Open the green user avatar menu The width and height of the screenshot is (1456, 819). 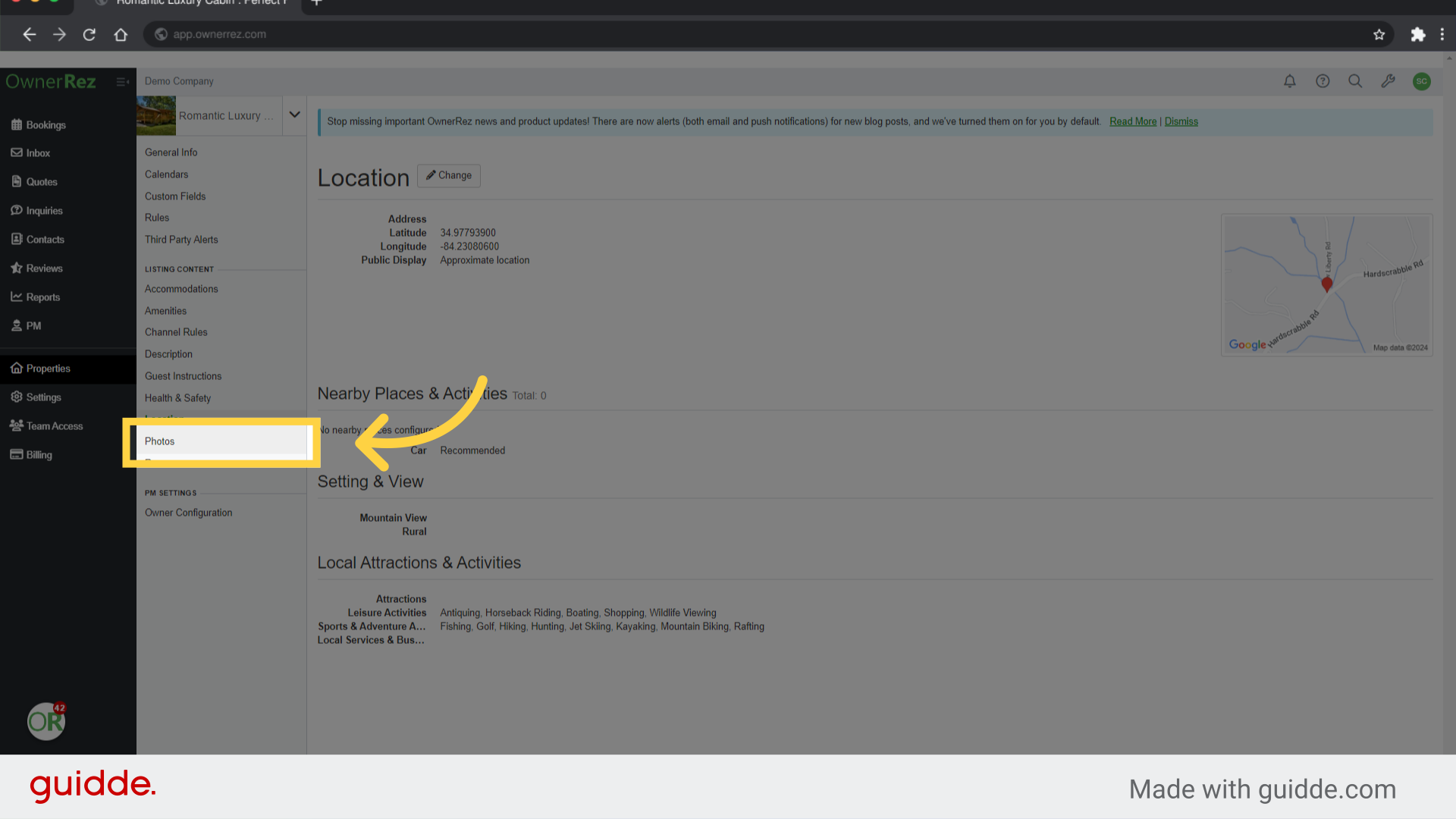tap(1421, 81)
